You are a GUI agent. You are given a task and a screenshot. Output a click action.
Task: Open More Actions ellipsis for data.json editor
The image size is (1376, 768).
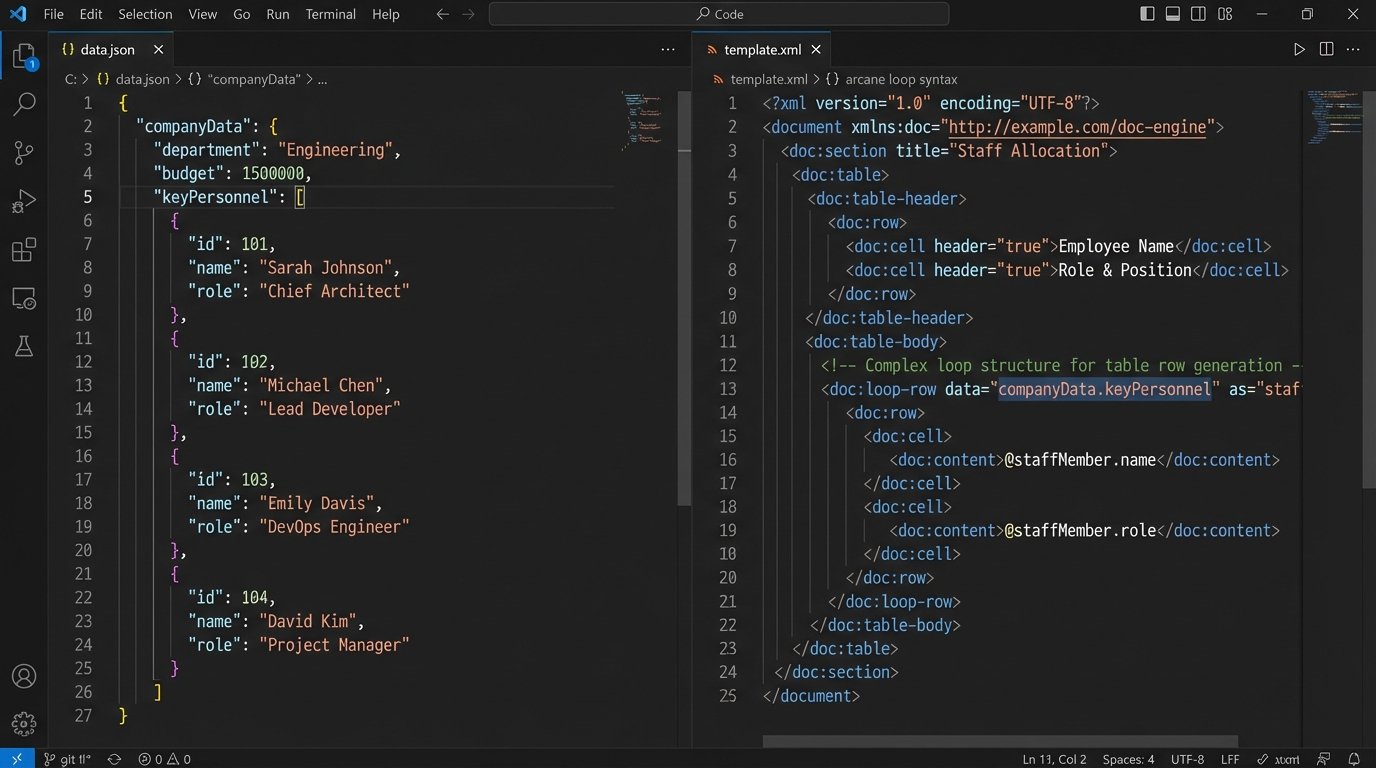click(x=668, y=49)
